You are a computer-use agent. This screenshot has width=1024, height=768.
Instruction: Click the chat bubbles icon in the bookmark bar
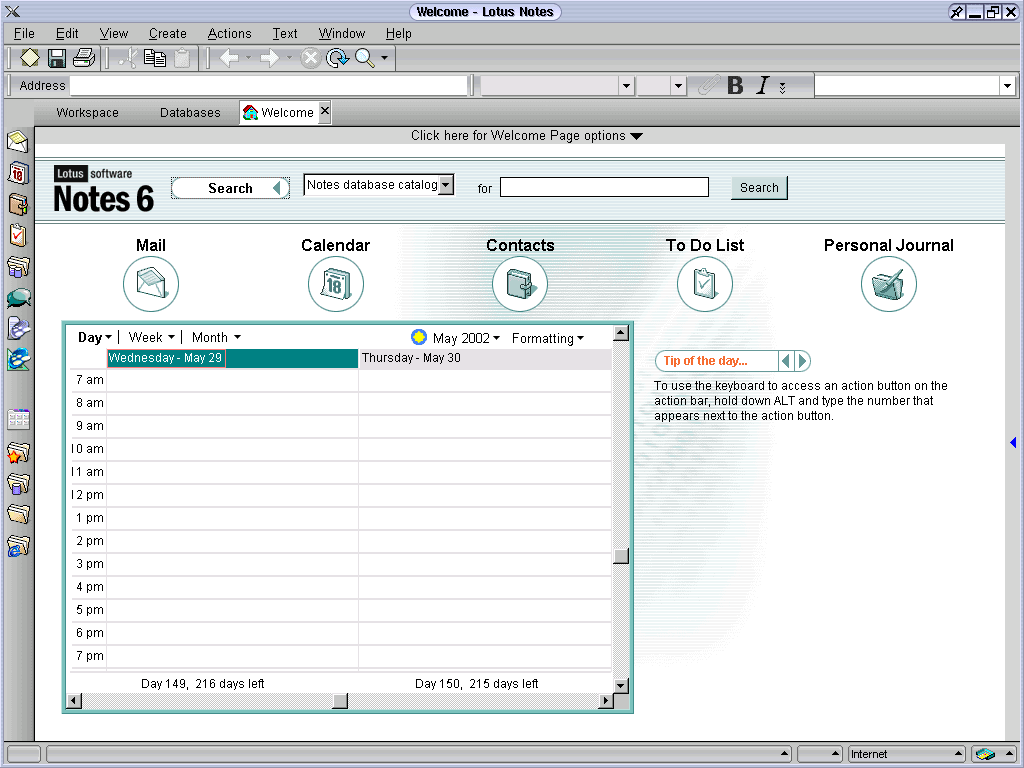(x=18, y=298)
